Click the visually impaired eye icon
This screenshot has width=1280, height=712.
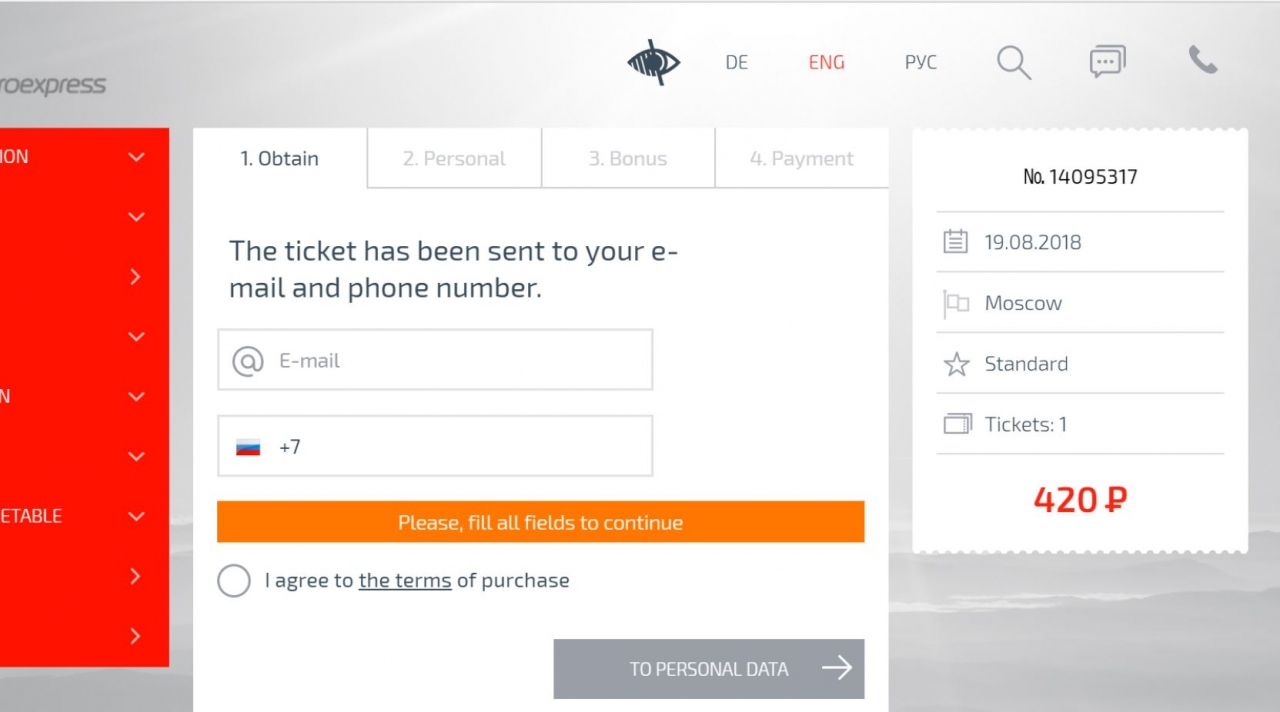point(653,62)
